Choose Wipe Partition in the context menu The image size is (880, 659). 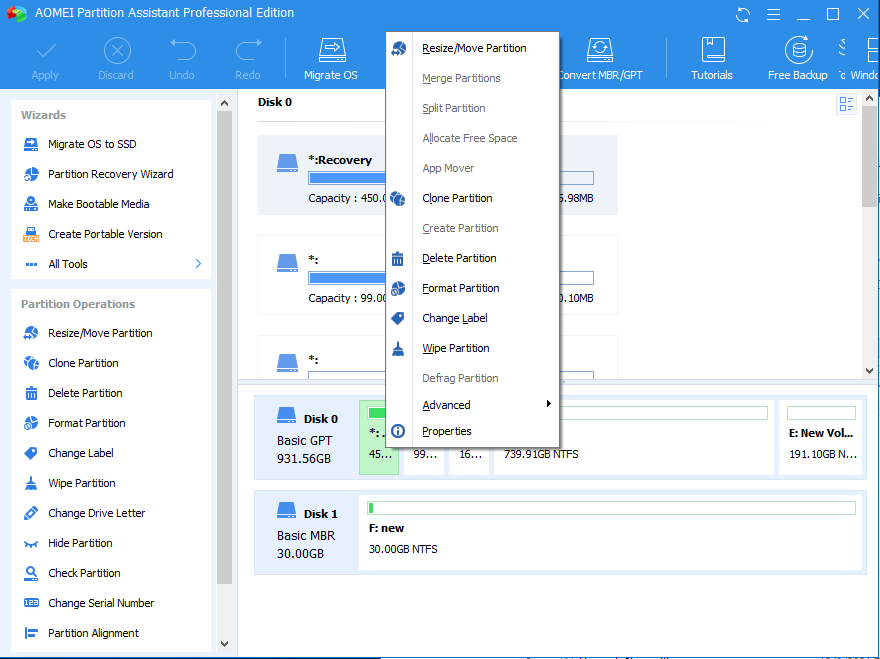click(x=472, y=349)
